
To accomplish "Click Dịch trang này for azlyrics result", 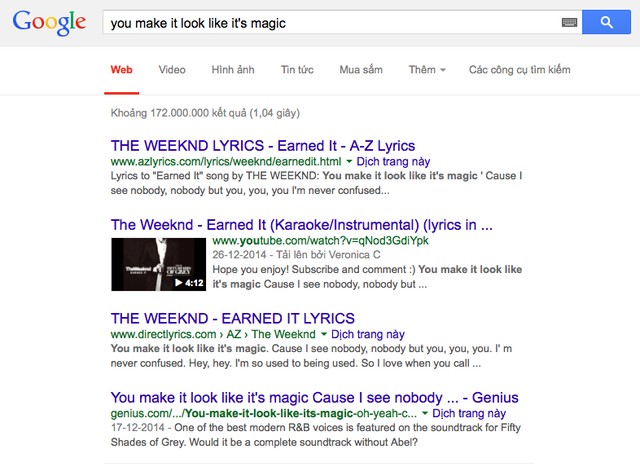I will 393,162.
